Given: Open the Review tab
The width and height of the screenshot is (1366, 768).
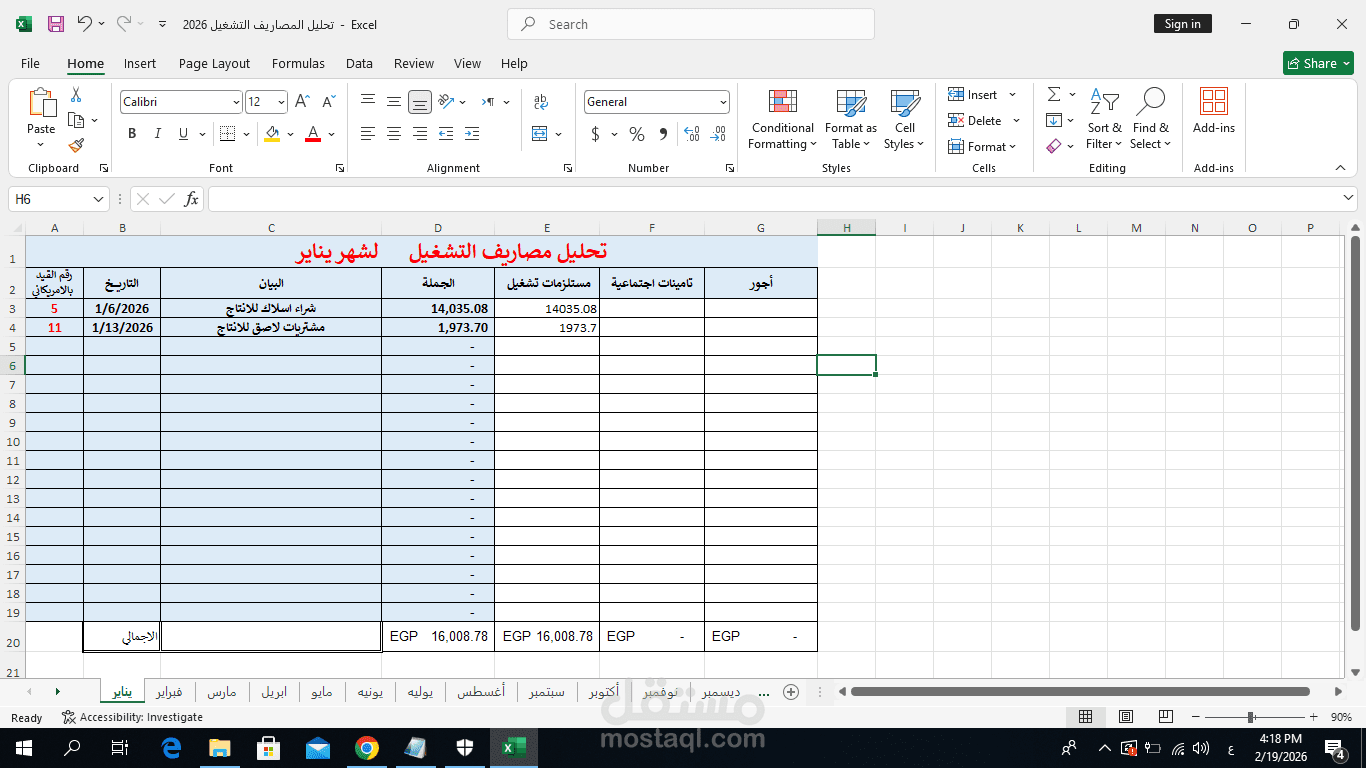Looking at the screenshot, I should point(414,63).
